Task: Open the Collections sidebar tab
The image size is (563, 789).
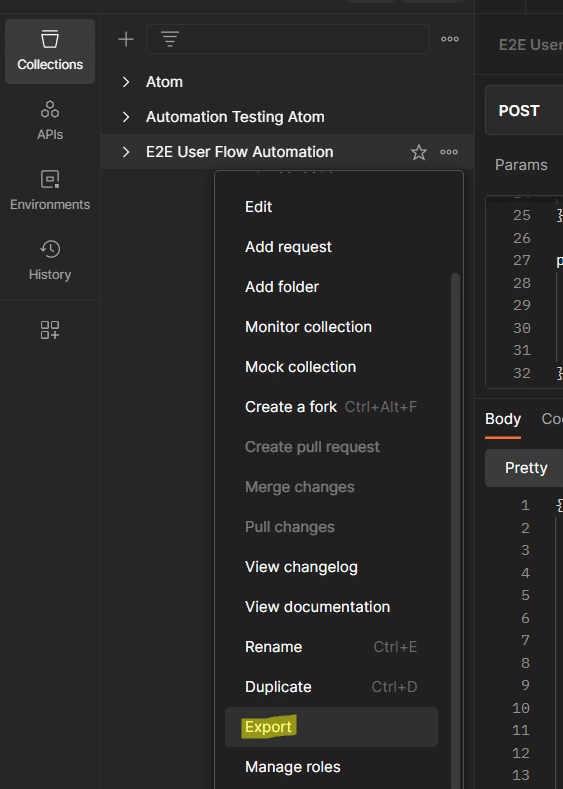Action: coord(50,51)
